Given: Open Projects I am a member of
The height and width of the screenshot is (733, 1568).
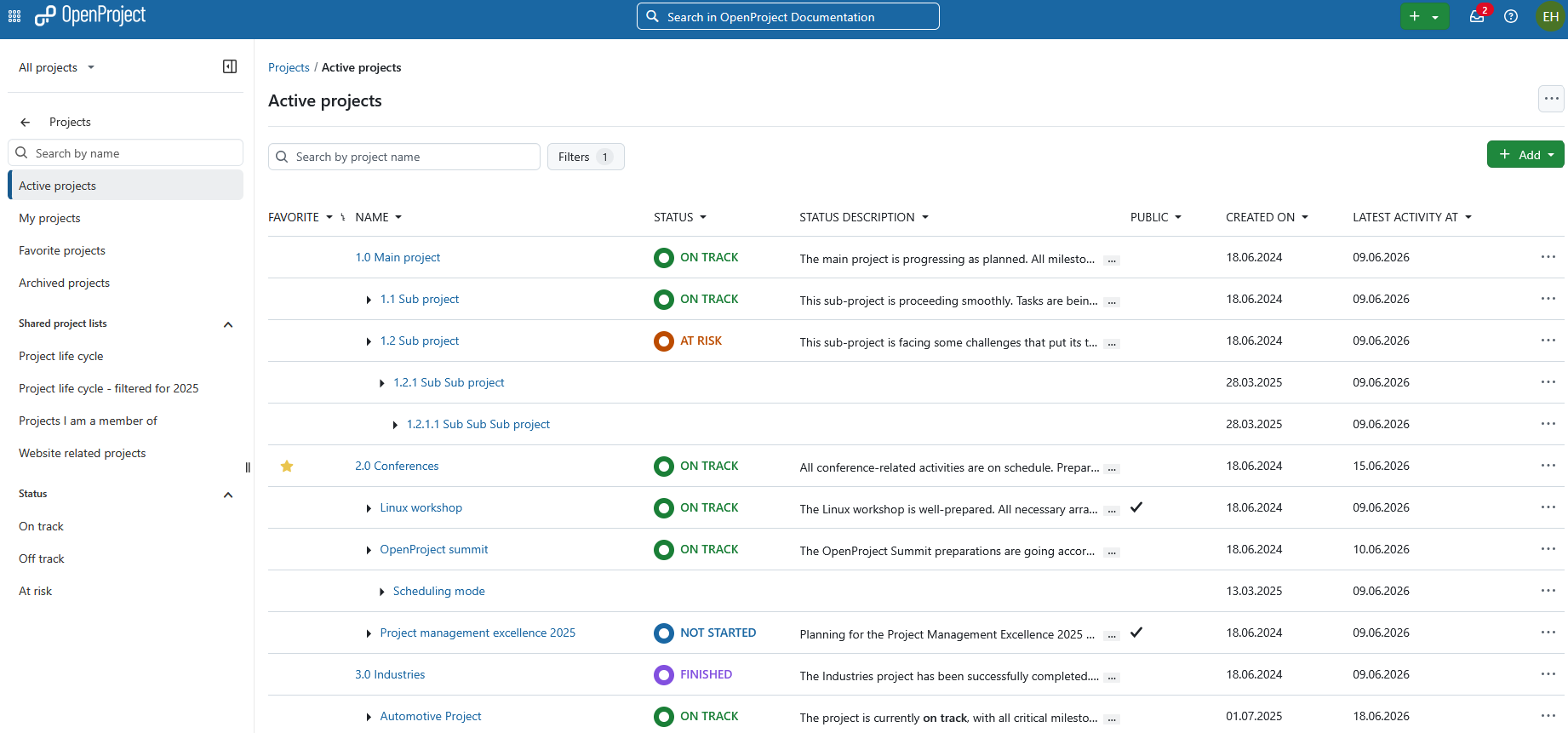Looking at the screenshot, I should point(88,421).
